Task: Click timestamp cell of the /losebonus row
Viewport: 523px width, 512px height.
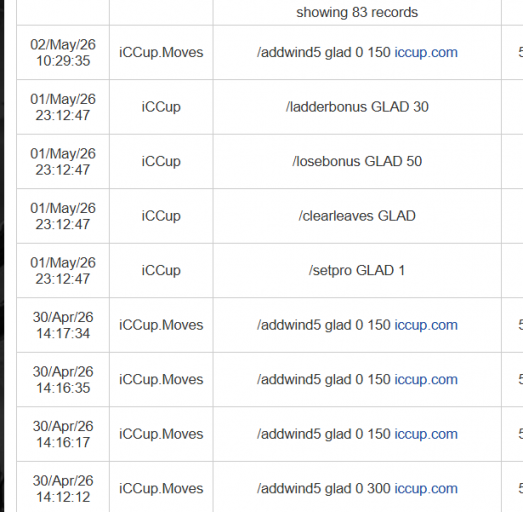Action: 63,161
